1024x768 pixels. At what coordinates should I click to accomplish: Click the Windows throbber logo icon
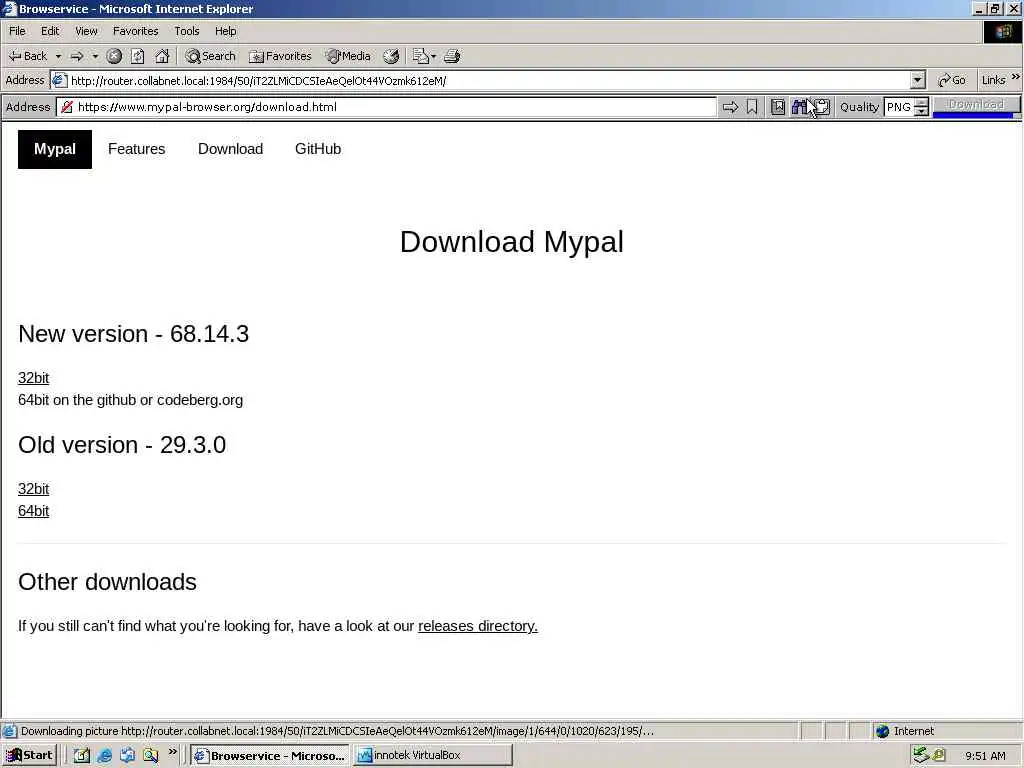[1003, 32]
